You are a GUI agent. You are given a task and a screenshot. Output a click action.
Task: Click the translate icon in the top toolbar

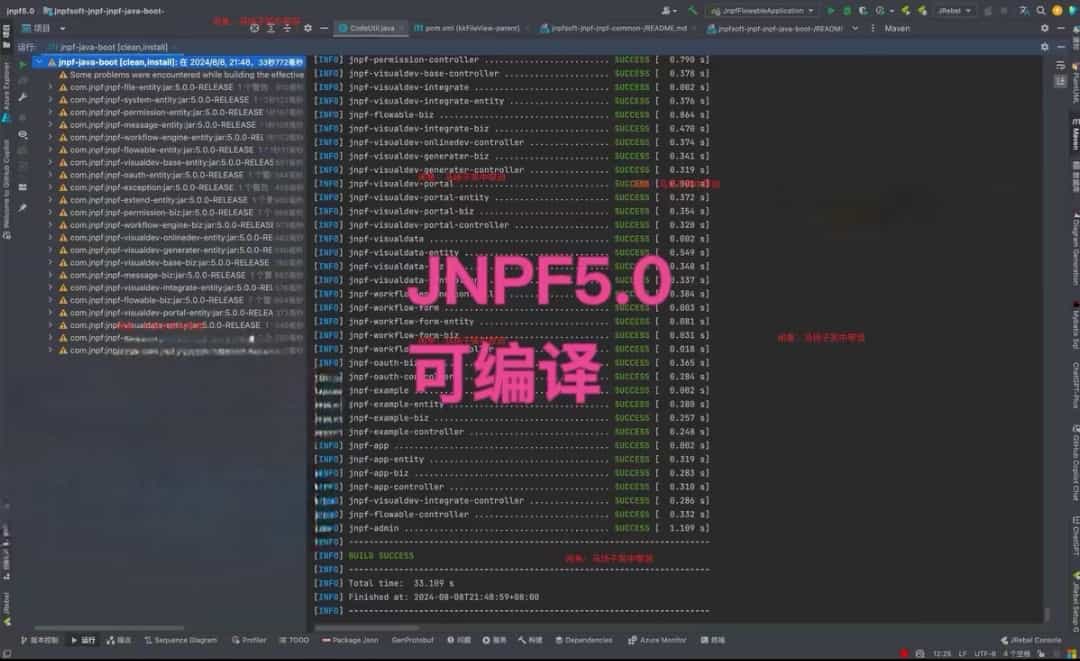pos(1024,10)
